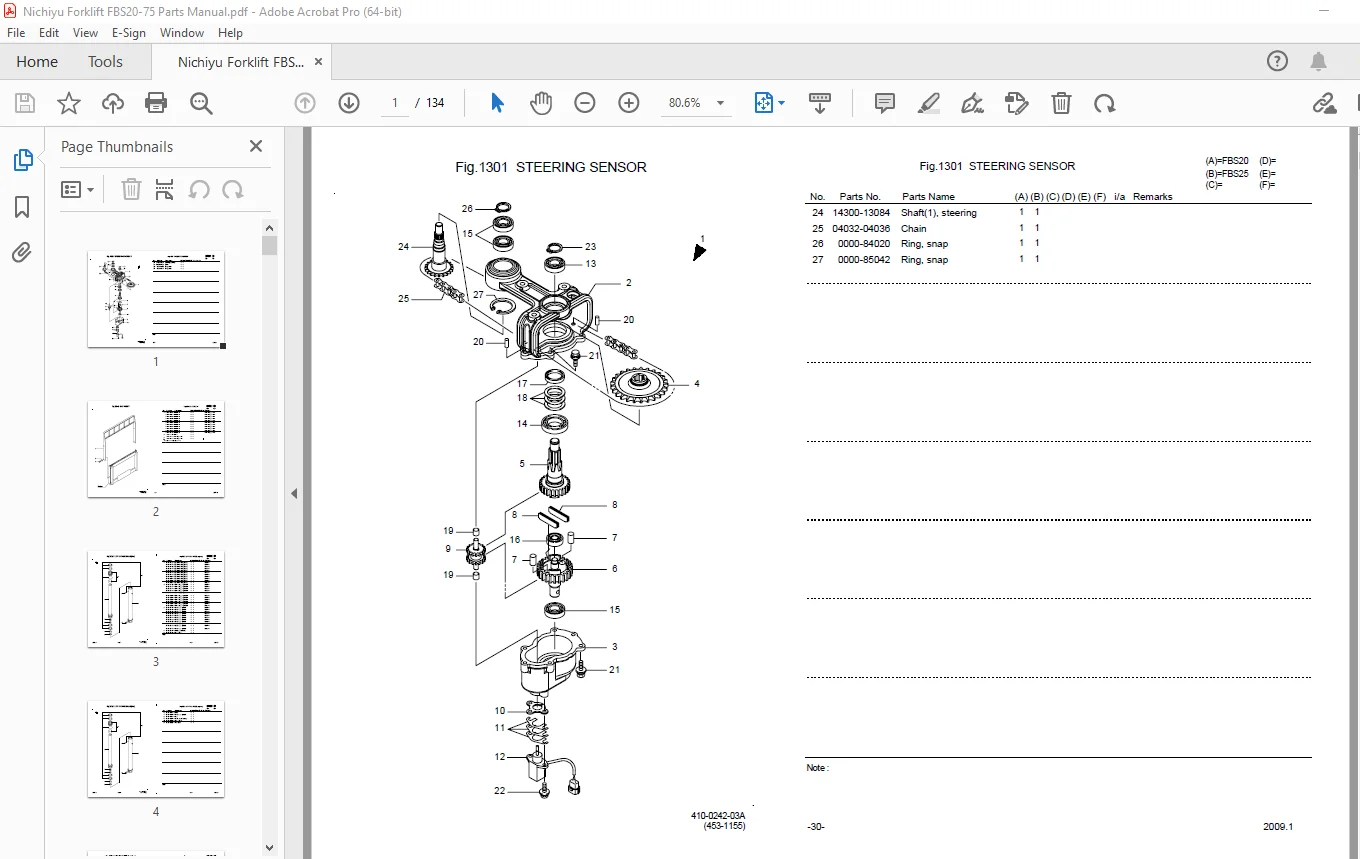Open the E-Sign menu
This screenshot has height=859, width=1360.
129,33
